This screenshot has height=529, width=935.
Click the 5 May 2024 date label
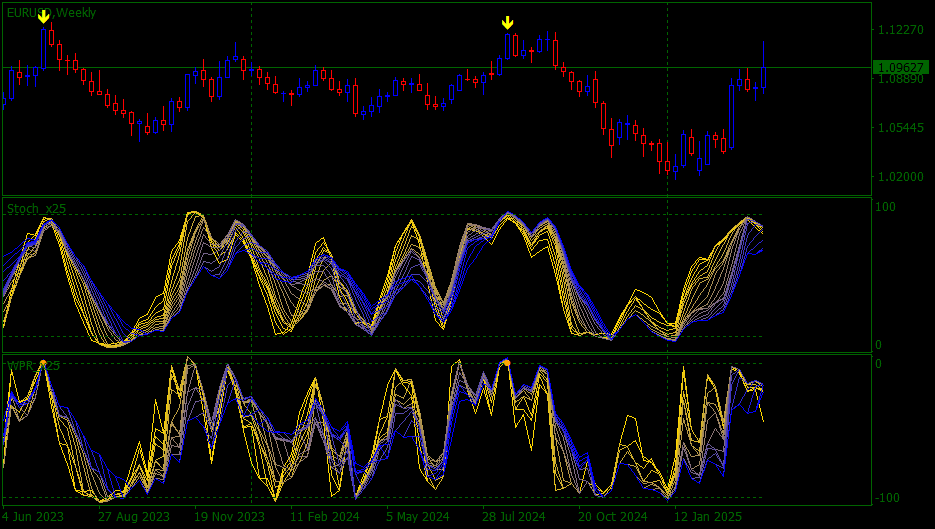tap(417, 516)
